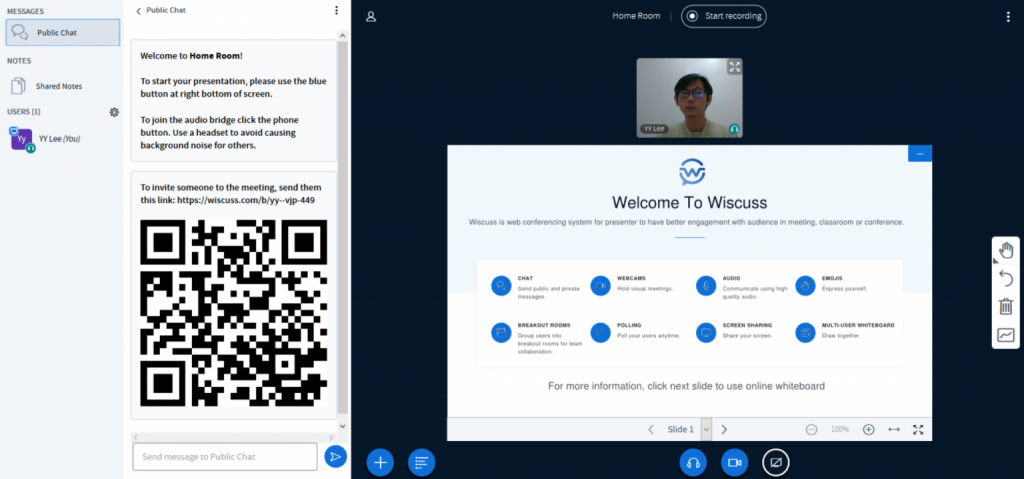The height and width of the screenshot is (479, 1024).
Task: Fit the slide to width
Action: (x=894, y=429)
